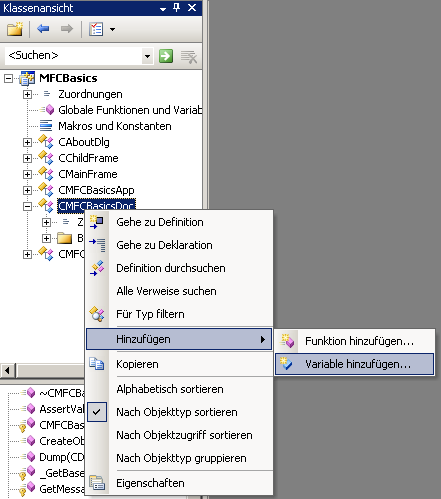Collapse the MFCBasics project node
This screenshot has width=441, height=499.
[x=9, y=79]
